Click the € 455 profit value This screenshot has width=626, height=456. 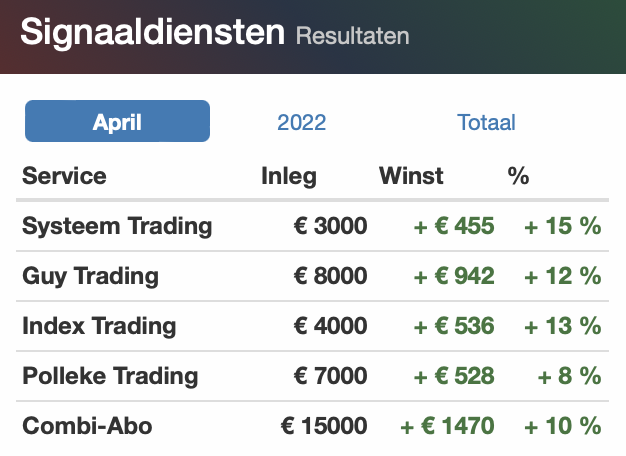pos(454,226)
